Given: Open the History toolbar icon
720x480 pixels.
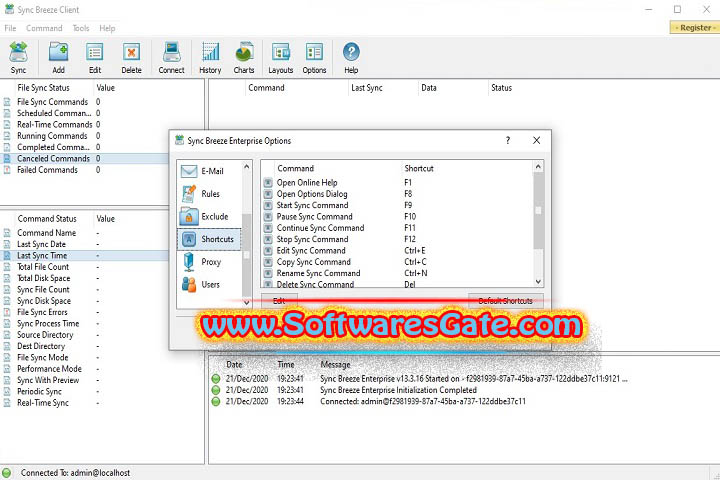Looking at the screenshot, I should (x=210, y=57).
